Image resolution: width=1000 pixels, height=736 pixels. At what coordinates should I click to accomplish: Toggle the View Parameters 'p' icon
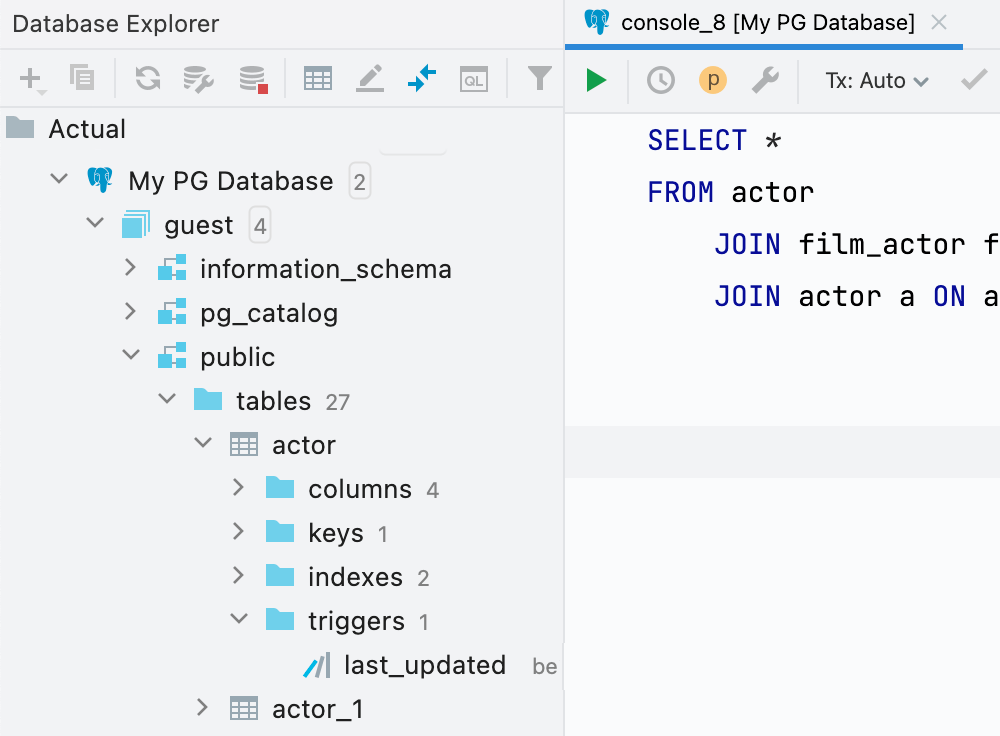(713, 80)
